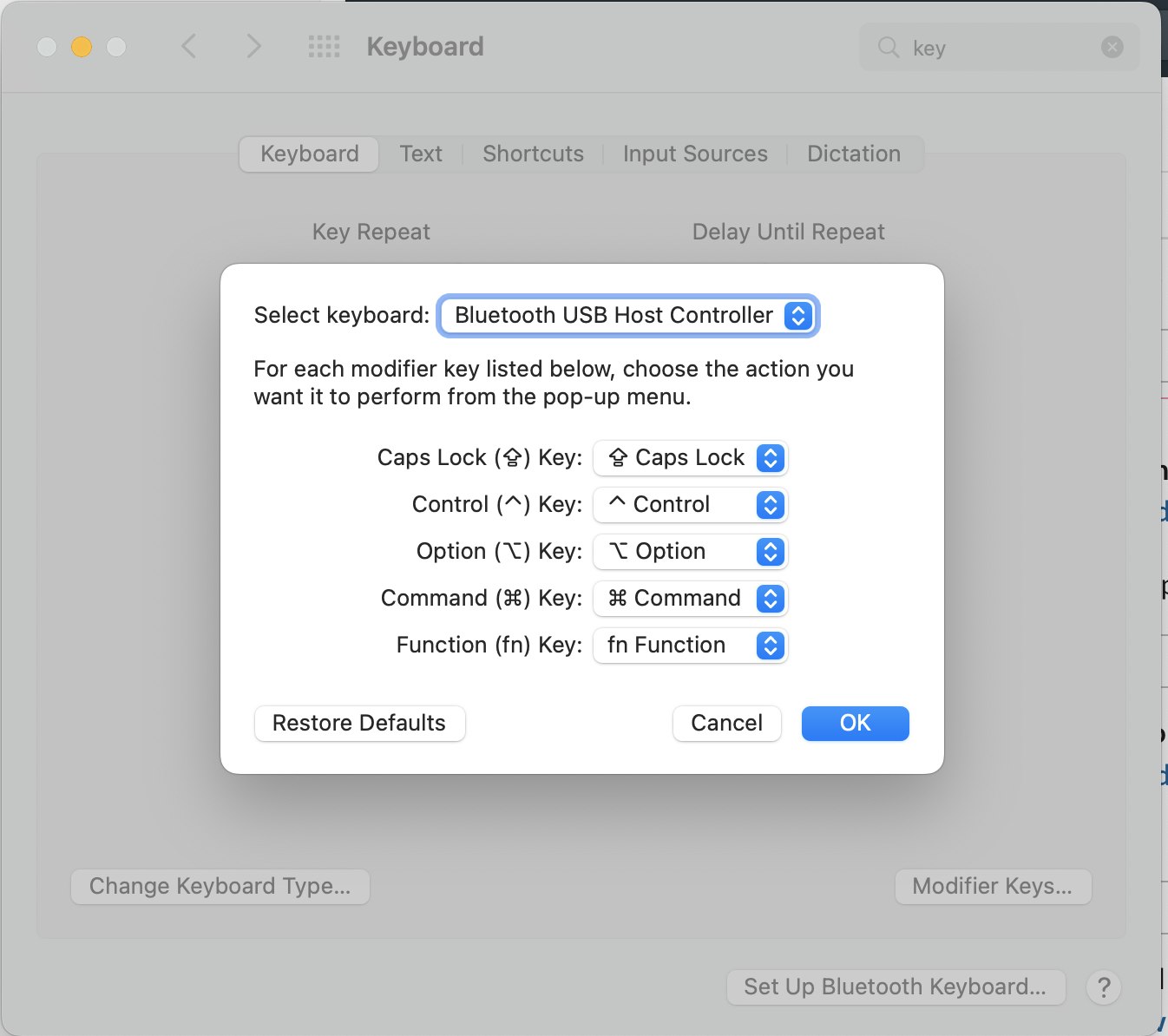This screenshot has width=1168, height=1036.
Task: Confirm modifier keys with OK
Action: click(x=855, y=724)
